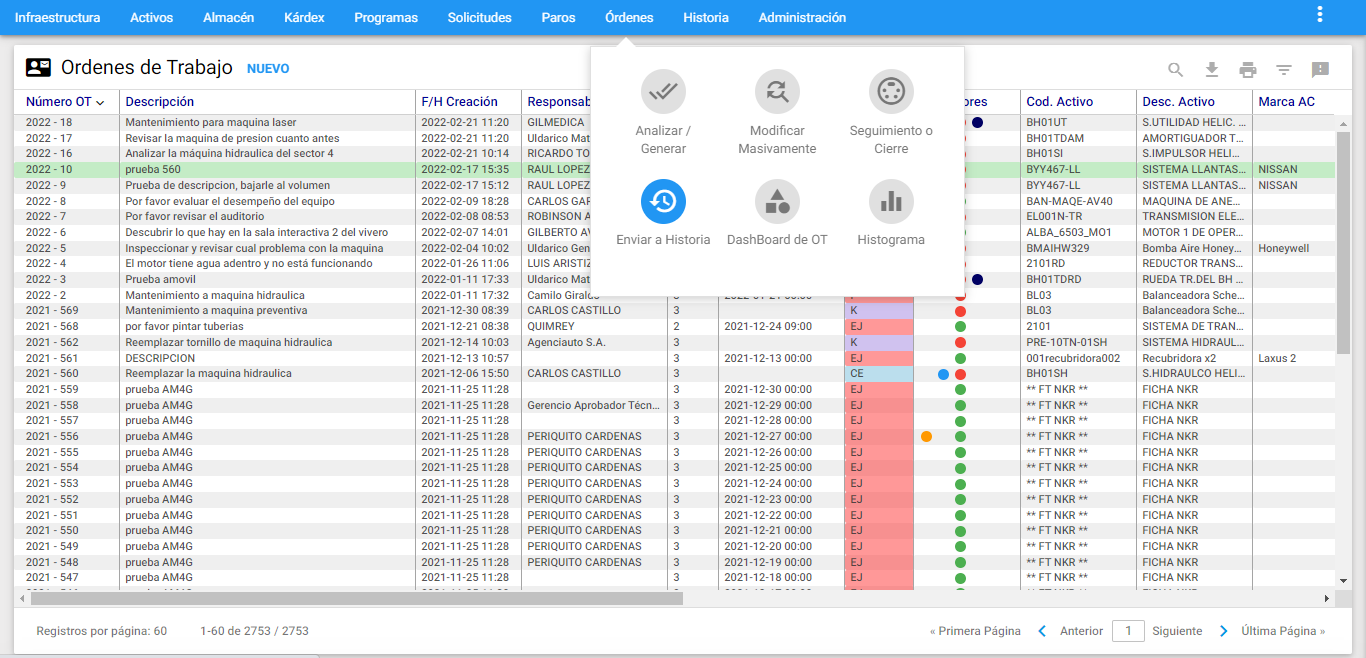Open Paros menu
Image resolution: width=1366 pixels, height=658 pixels.
[558, 17]
